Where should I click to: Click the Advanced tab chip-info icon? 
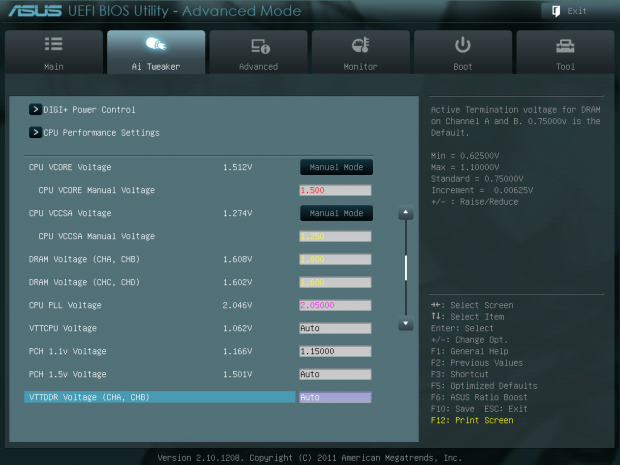tap(260, 46)
